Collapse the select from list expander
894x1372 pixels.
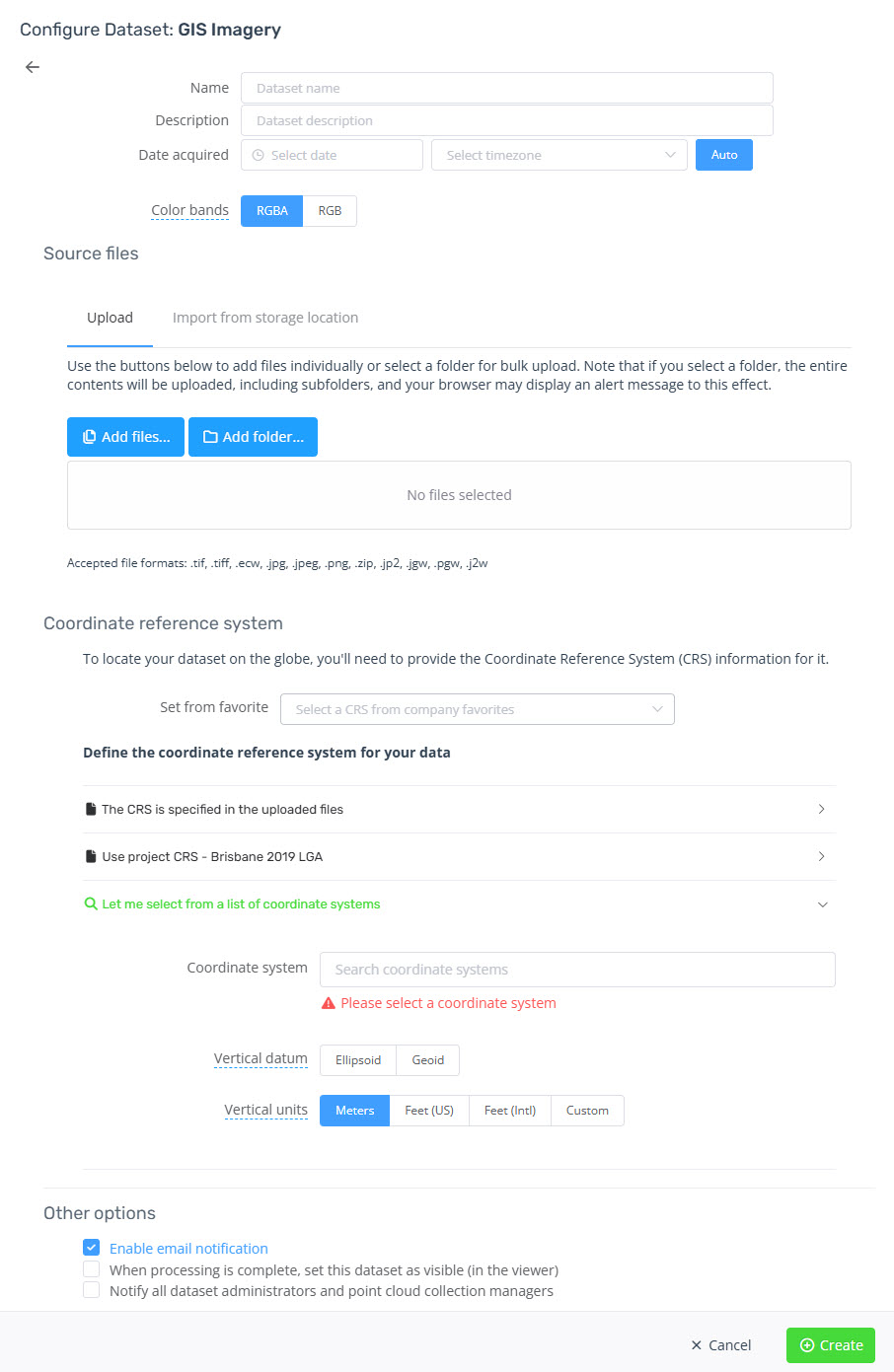[822, 904]
